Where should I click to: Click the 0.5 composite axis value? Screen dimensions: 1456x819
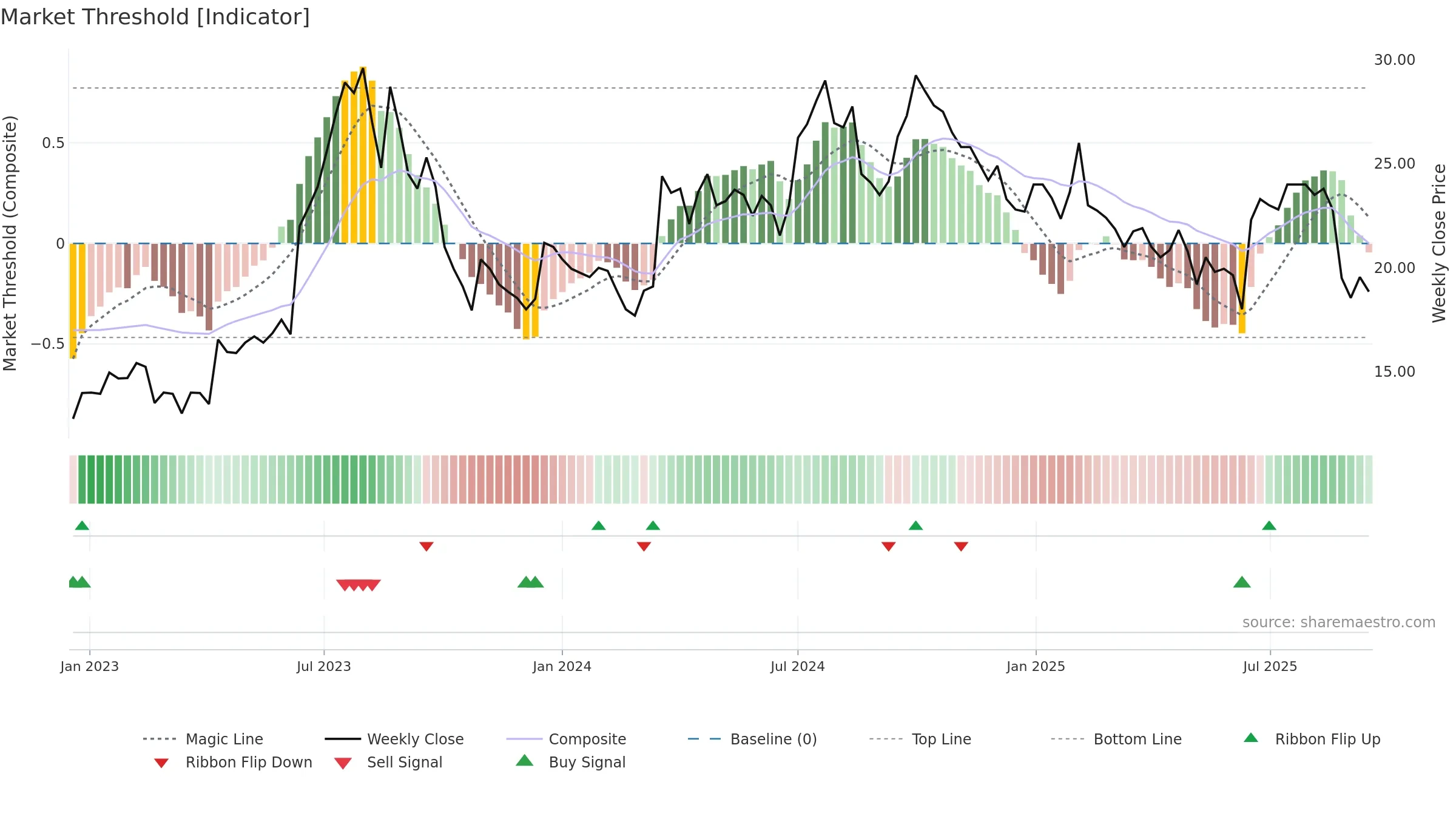tap(53, 143)
